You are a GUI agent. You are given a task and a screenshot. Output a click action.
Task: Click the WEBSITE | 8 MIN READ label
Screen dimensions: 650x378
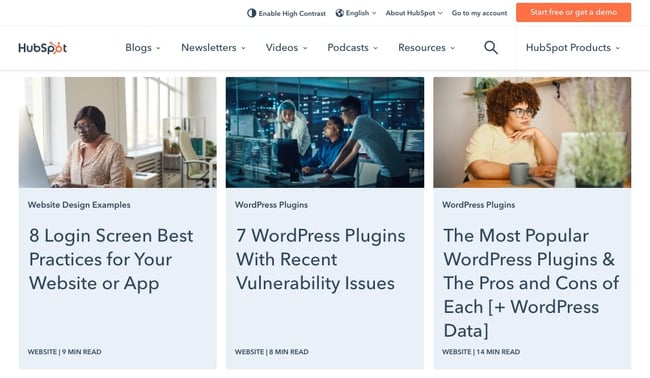click(x=272, y=352)
